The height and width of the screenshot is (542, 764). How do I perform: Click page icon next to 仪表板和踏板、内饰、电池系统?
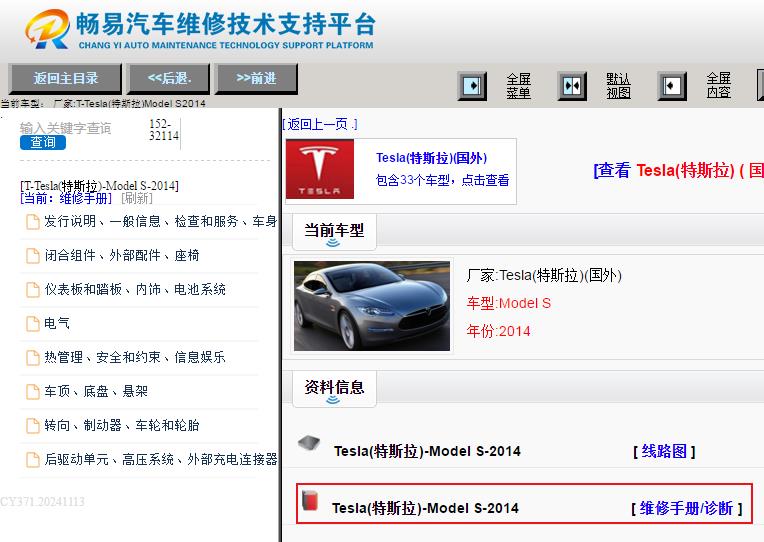click(33, 290)
